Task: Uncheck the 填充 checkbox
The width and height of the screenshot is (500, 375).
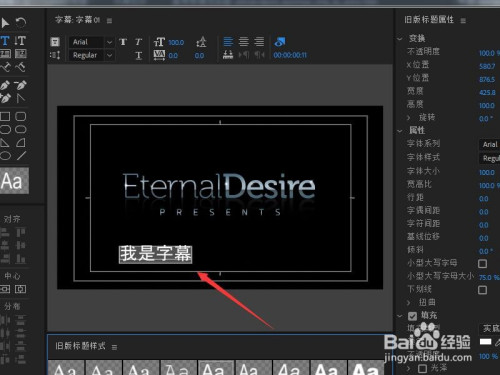Action: (x=412, y=316)
